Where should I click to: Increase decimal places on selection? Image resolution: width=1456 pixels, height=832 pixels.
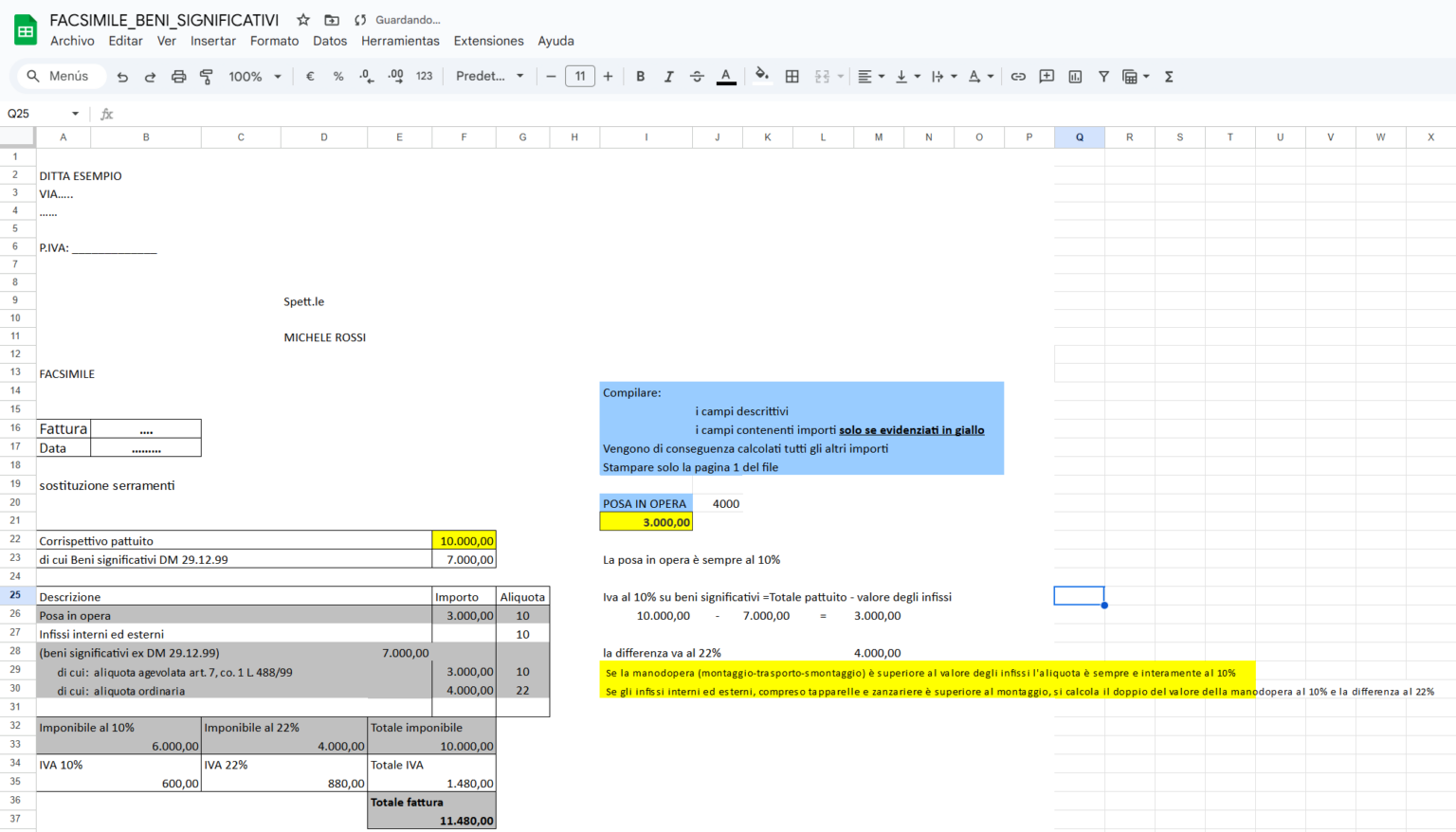pyautogui.click(x=395, y=76)
